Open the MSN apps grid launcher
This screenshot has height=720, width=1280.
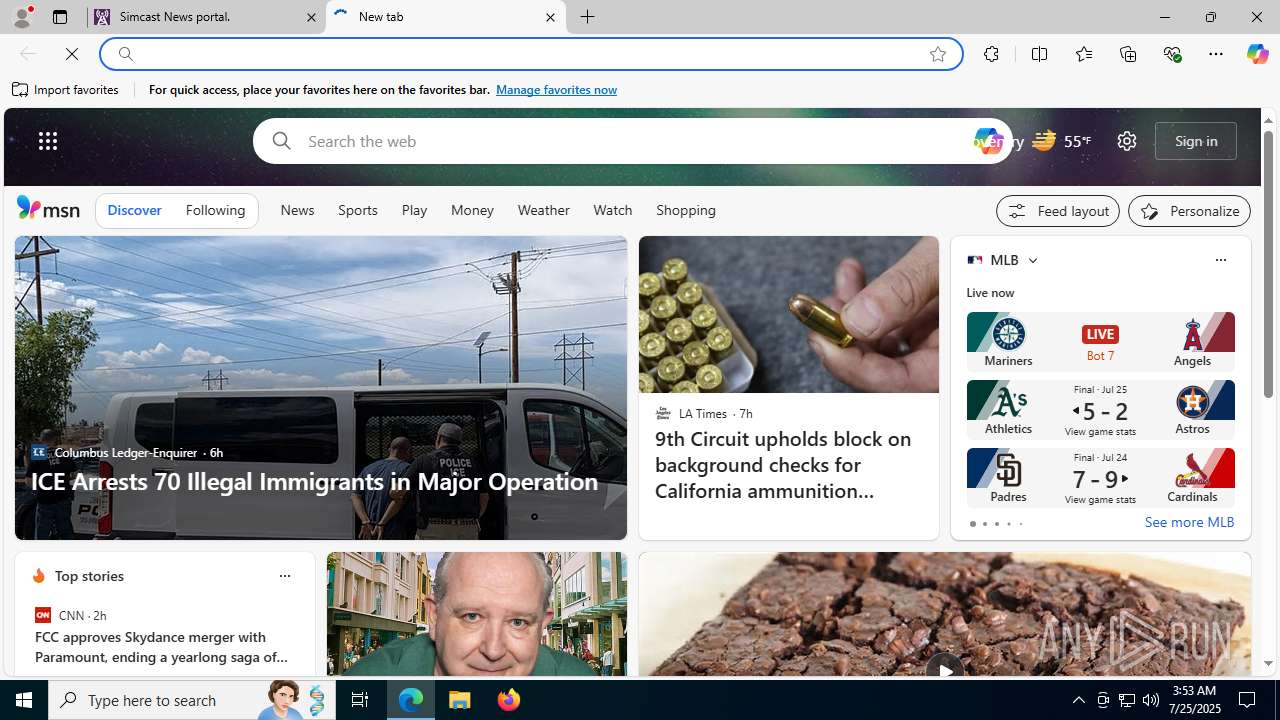click(x=47, y=141)
